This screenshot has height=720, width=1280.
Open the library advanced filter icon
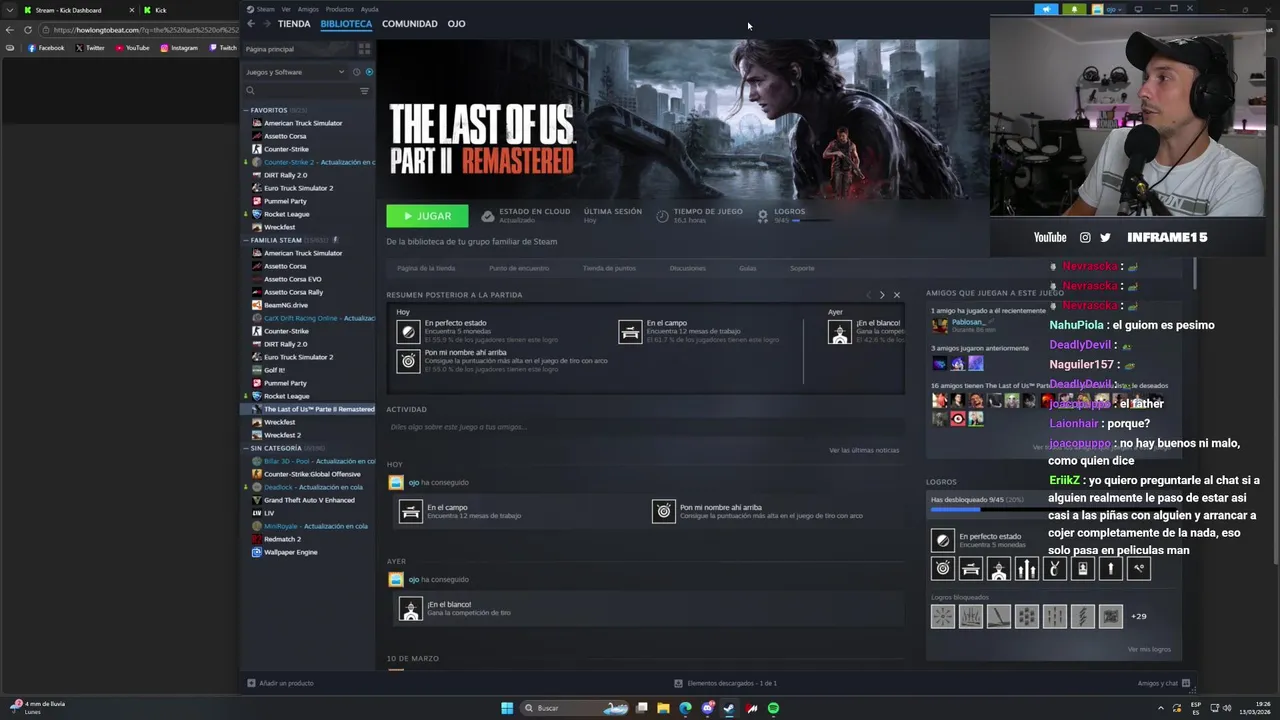(x=364, y=91)
